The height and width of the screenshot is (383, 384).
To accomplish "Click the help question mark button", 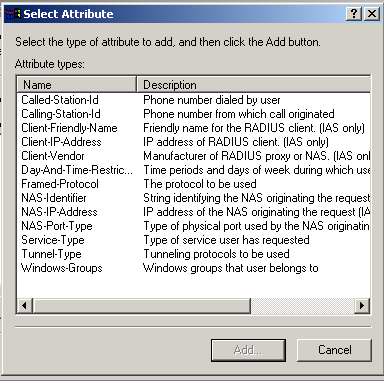I will click(x=354, y=14).
